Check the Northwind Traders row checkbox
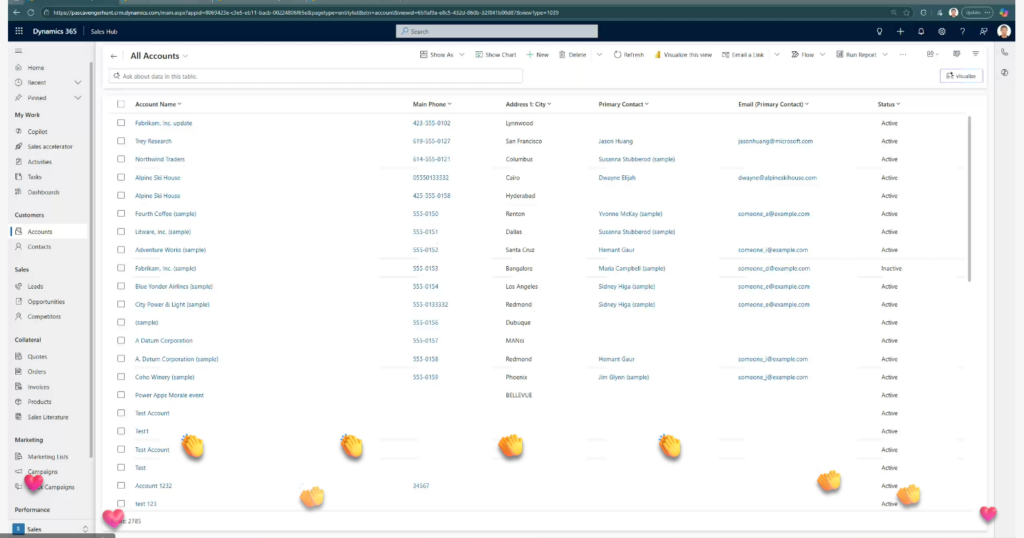This screenshot has height=538, width=1024. click(121, 159)
